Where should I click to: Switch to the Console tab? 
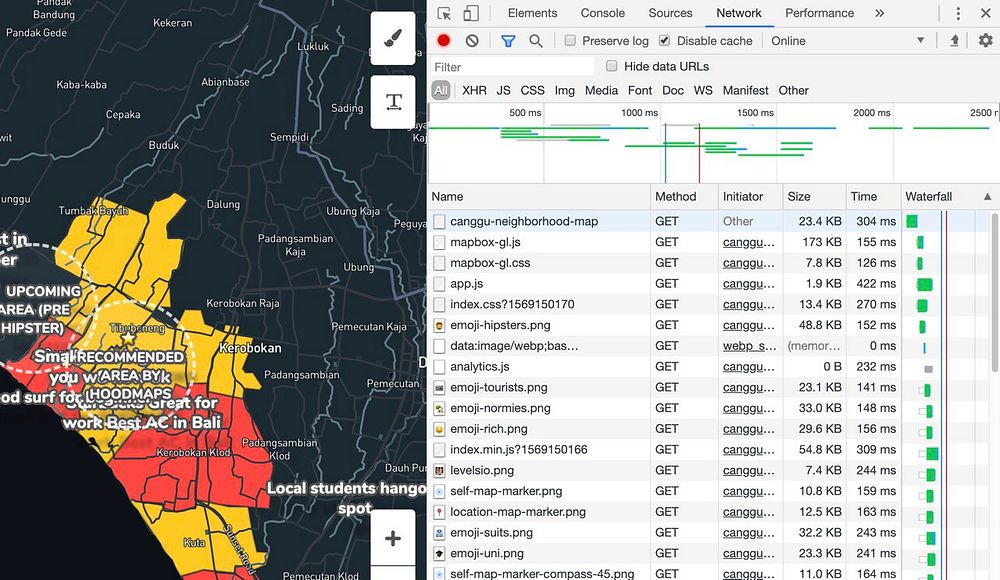click(603, 13)
